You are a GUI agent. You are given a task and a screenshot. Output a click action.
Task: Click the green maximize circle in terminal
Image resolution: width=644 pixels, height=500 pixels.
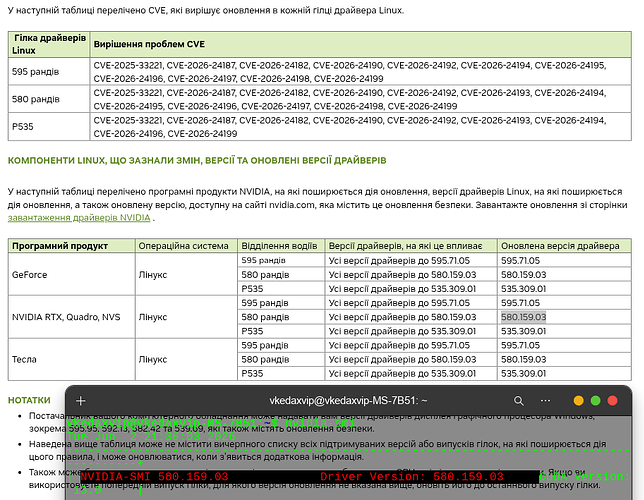click(596, 401)
